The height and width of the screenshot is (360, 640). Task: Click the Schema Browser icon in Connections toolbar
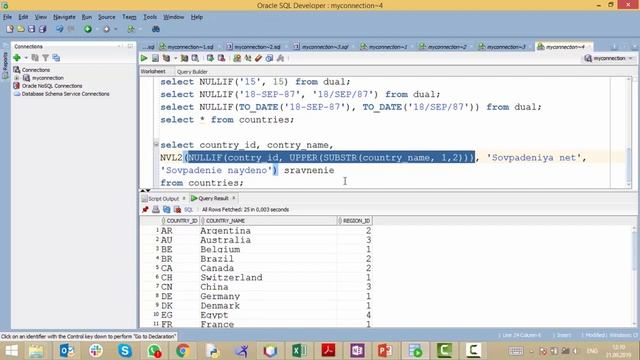(x=56, y=58)
